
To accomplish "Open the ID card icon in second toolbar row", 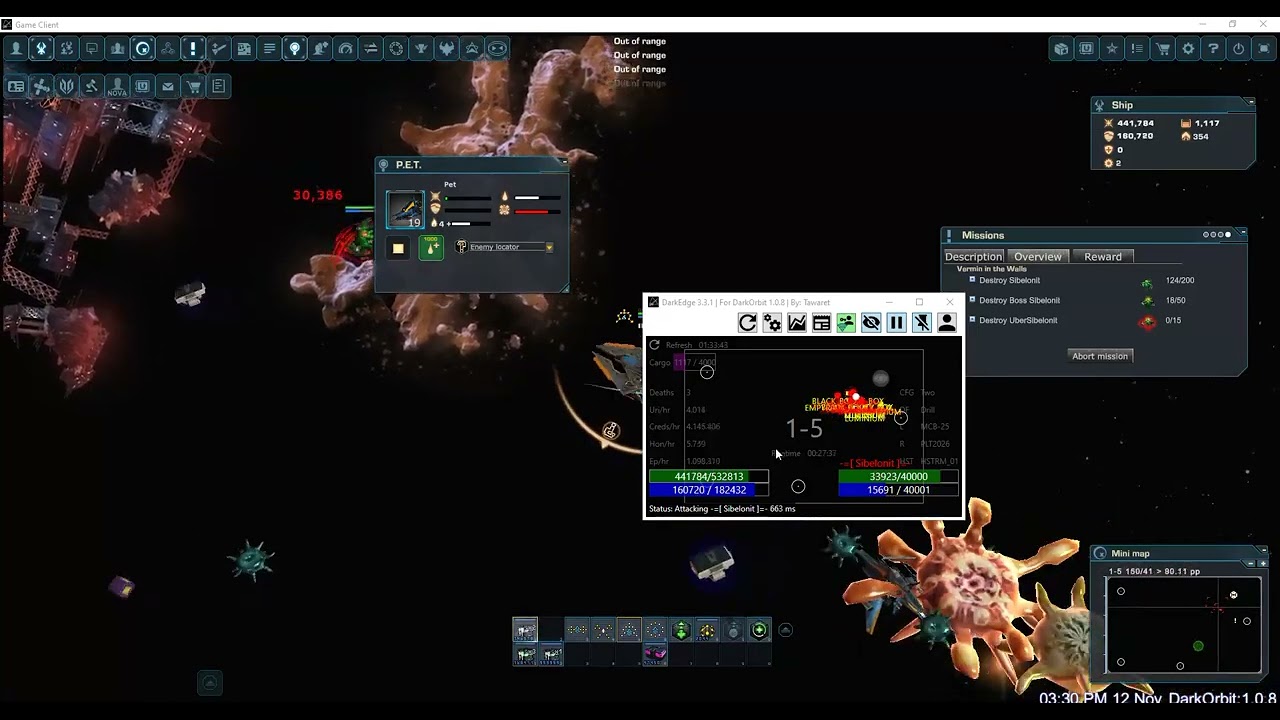I will point(16,86).
